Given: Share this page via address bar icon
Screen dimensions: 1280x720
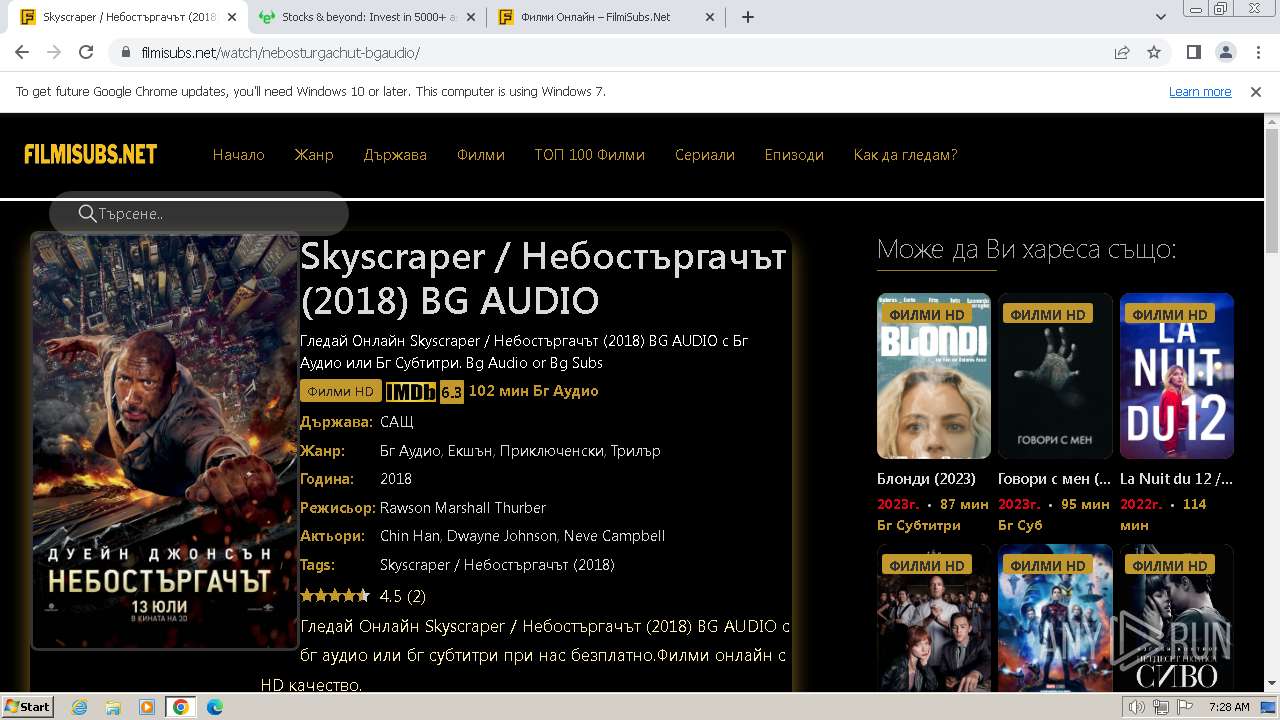Looking at the screenshot, I should click(1122, 52).
